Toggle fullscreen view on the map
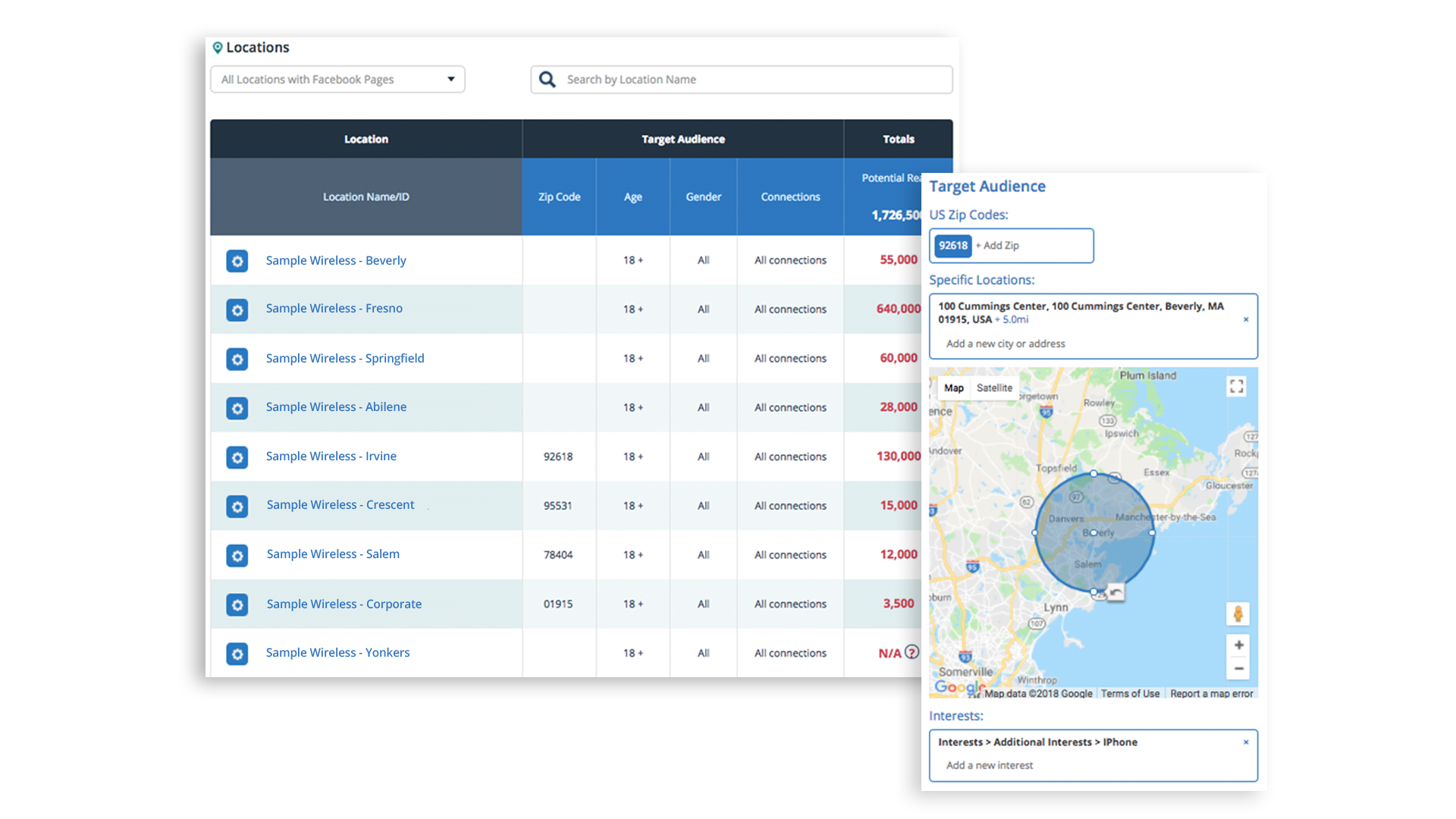Image resolution: width=1456 pixels, height=819 pixels. tap(1236, 387)
